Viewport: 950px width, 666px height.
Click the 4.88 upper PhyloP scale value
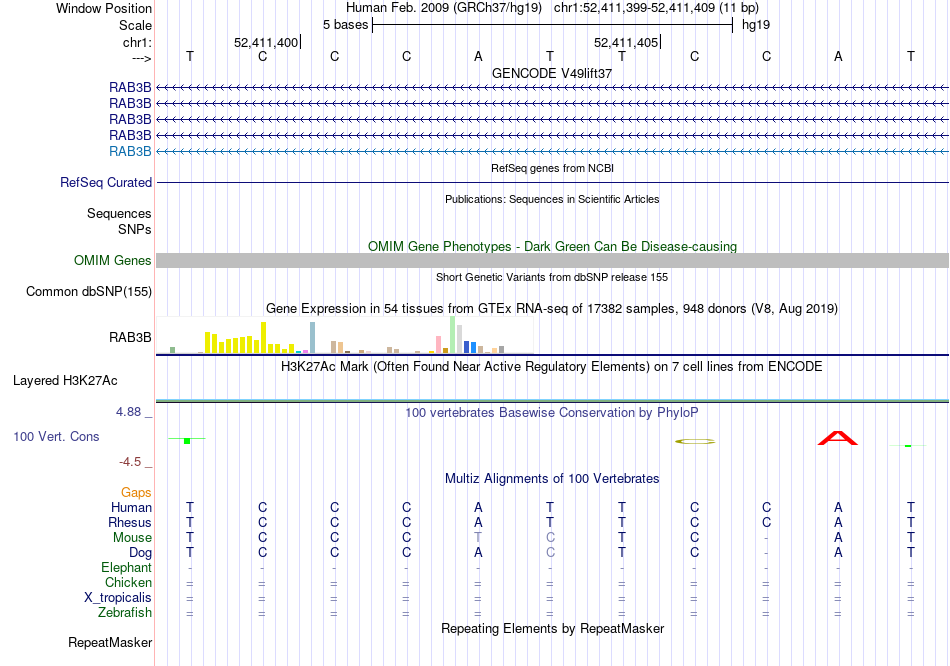point(128,412)
